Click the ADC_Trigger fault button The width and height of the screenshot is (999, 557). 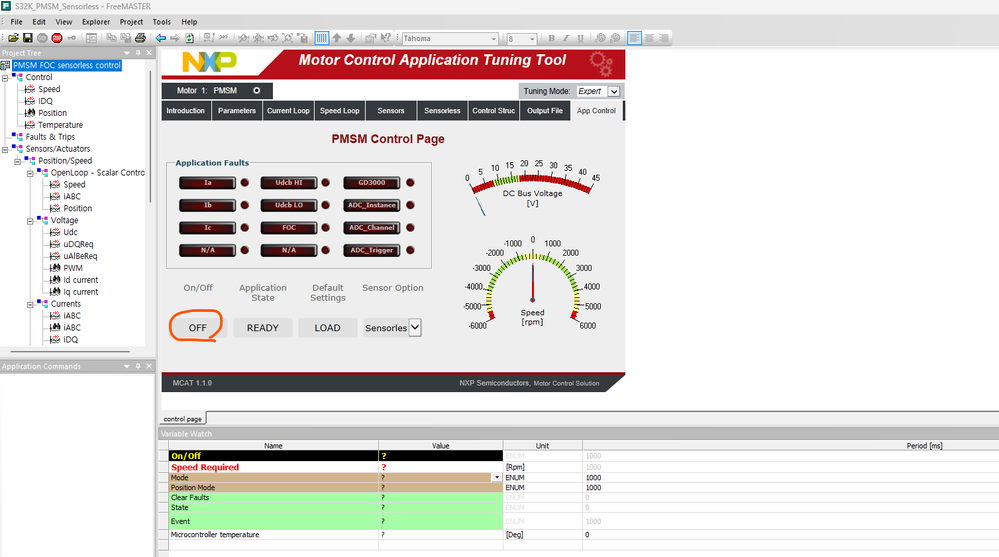click(371, 250)
